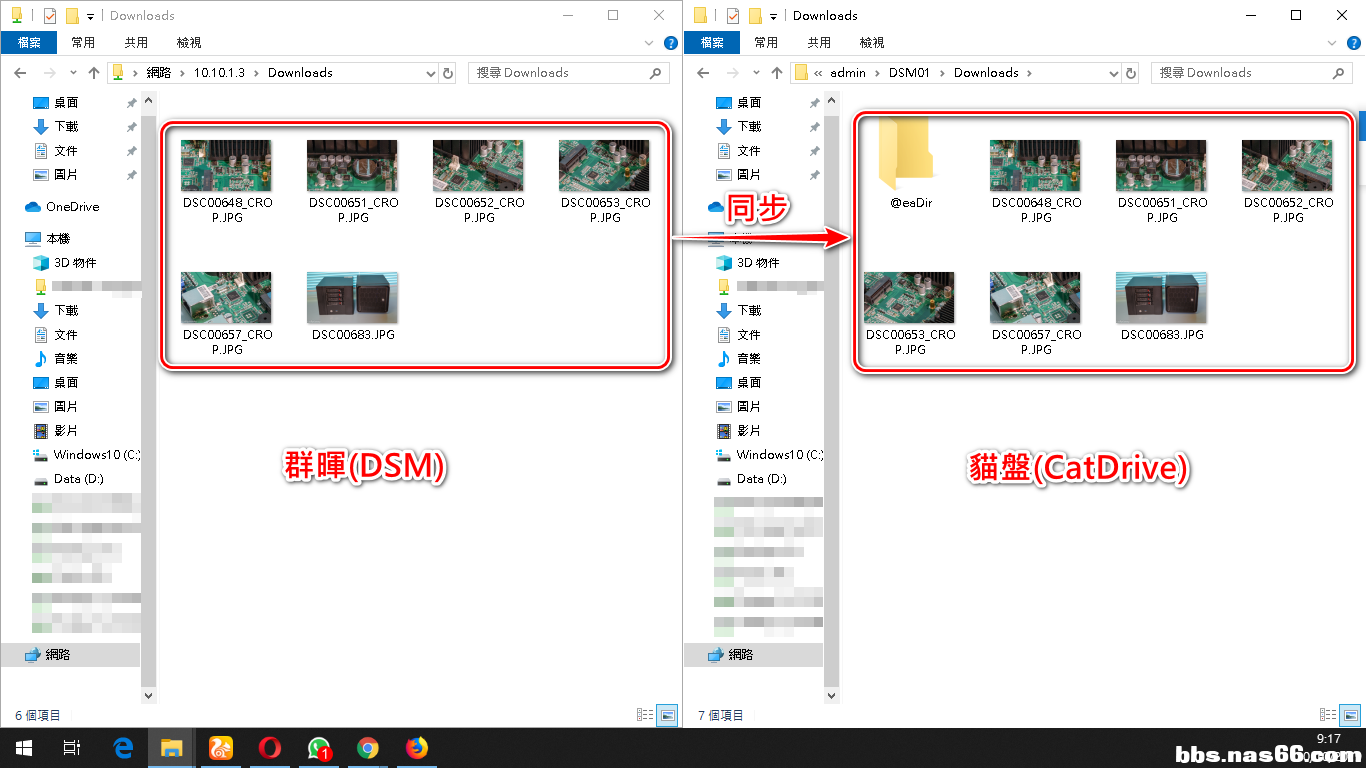Click the left navigation pane scrollbar down arrow

pos(149,695)
